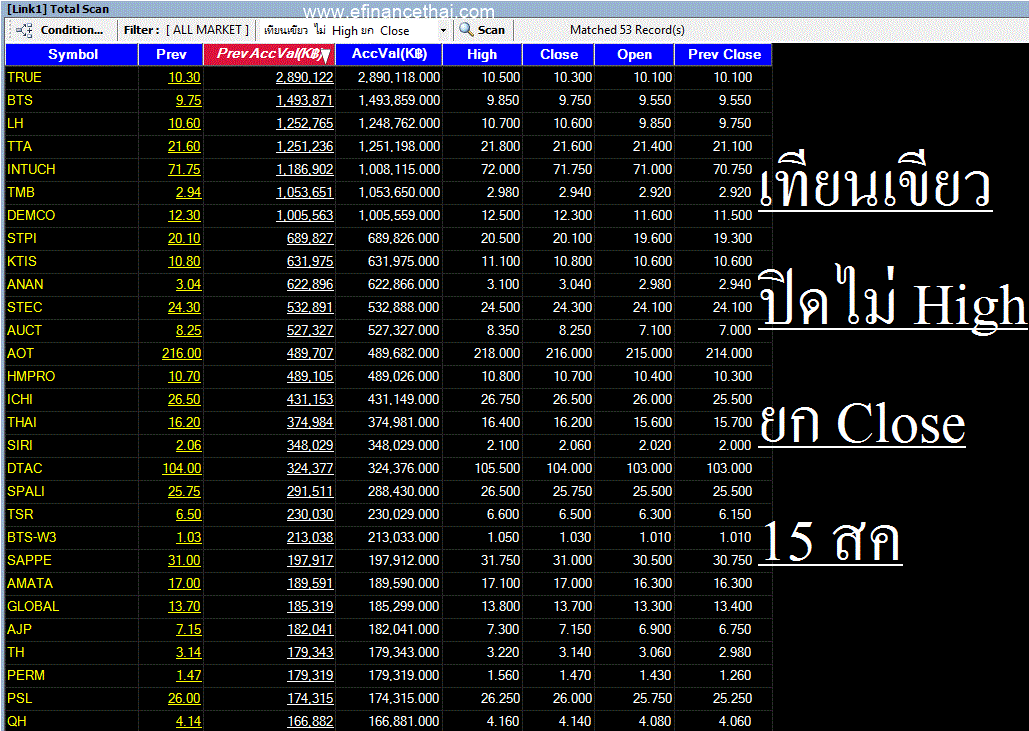Sort by the Open column header

point(635,54)
